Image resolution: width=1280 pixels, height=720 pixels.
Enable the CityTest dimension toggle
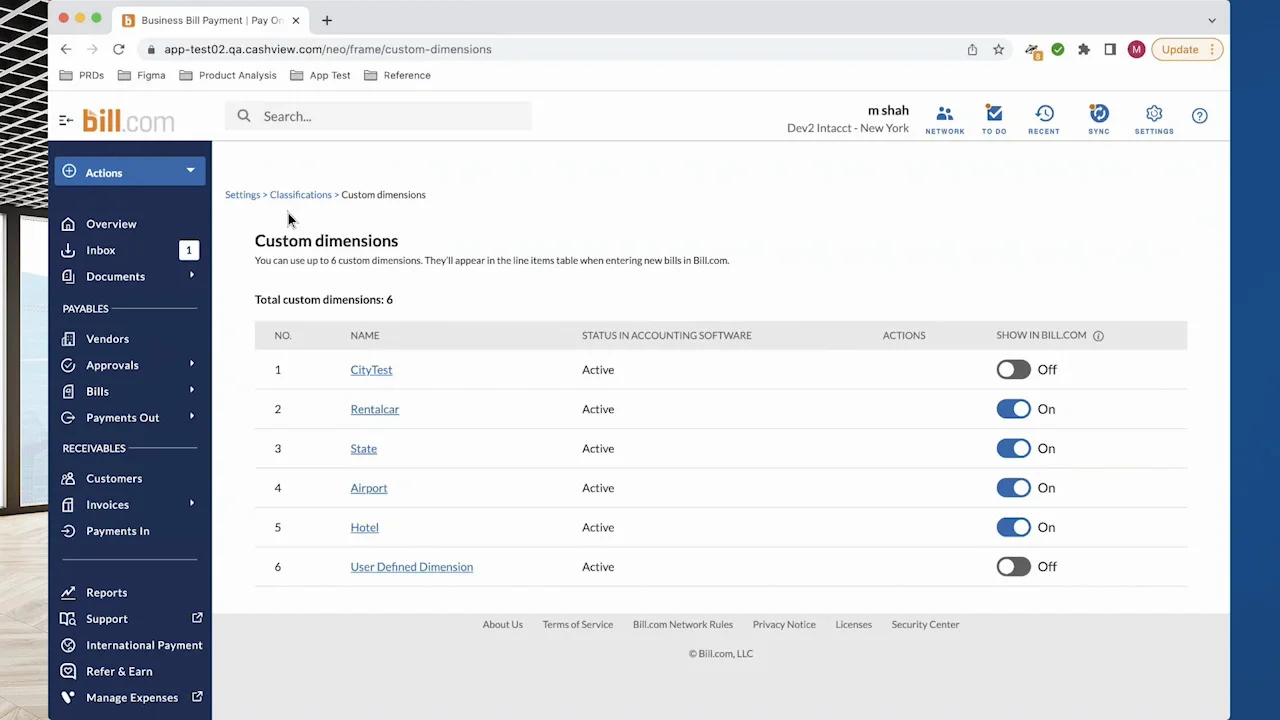[1013, 370]
